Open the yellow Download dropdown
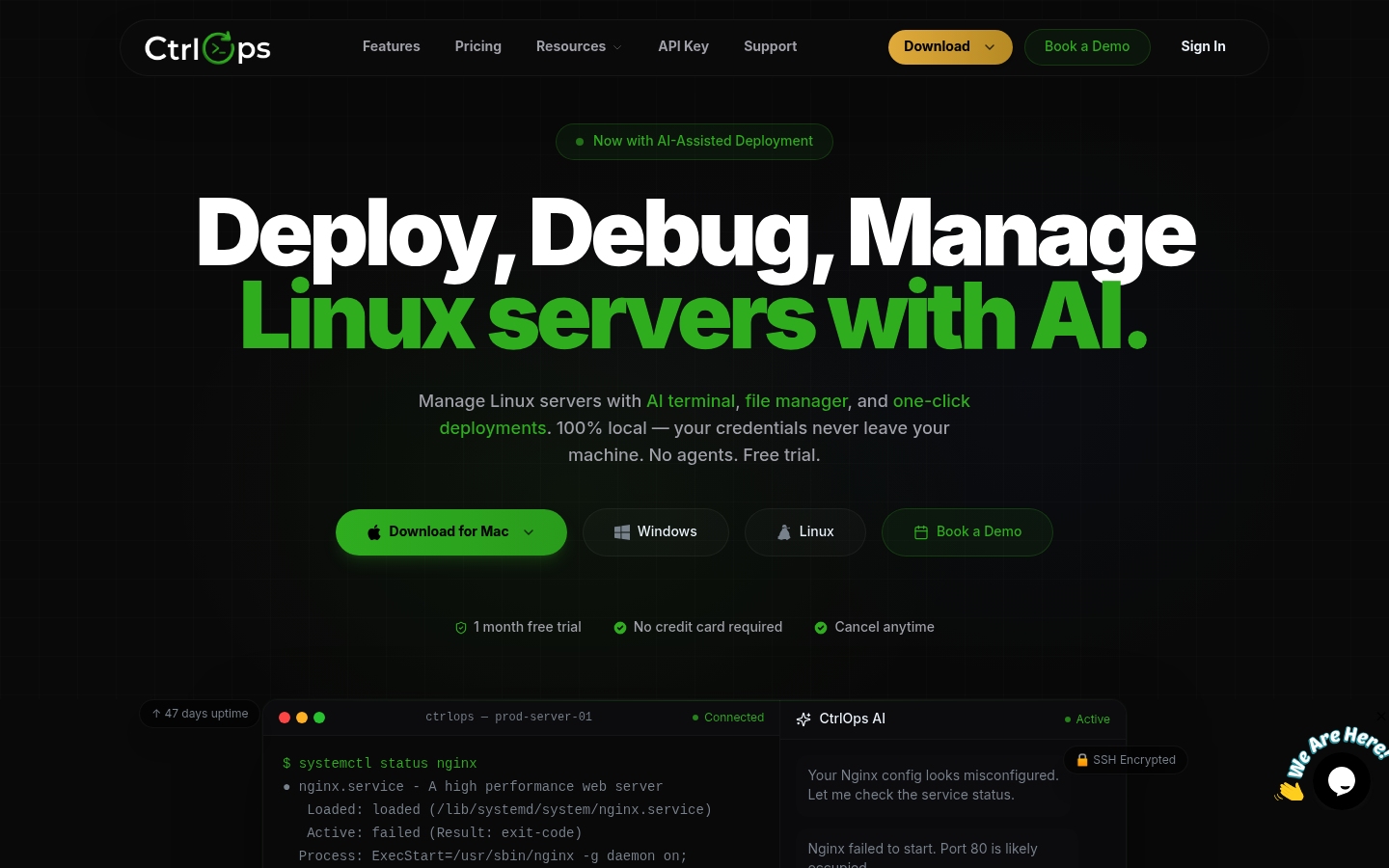Image resolution: width=1389 pixels, height=868 pixels. (x=950, y=47)
